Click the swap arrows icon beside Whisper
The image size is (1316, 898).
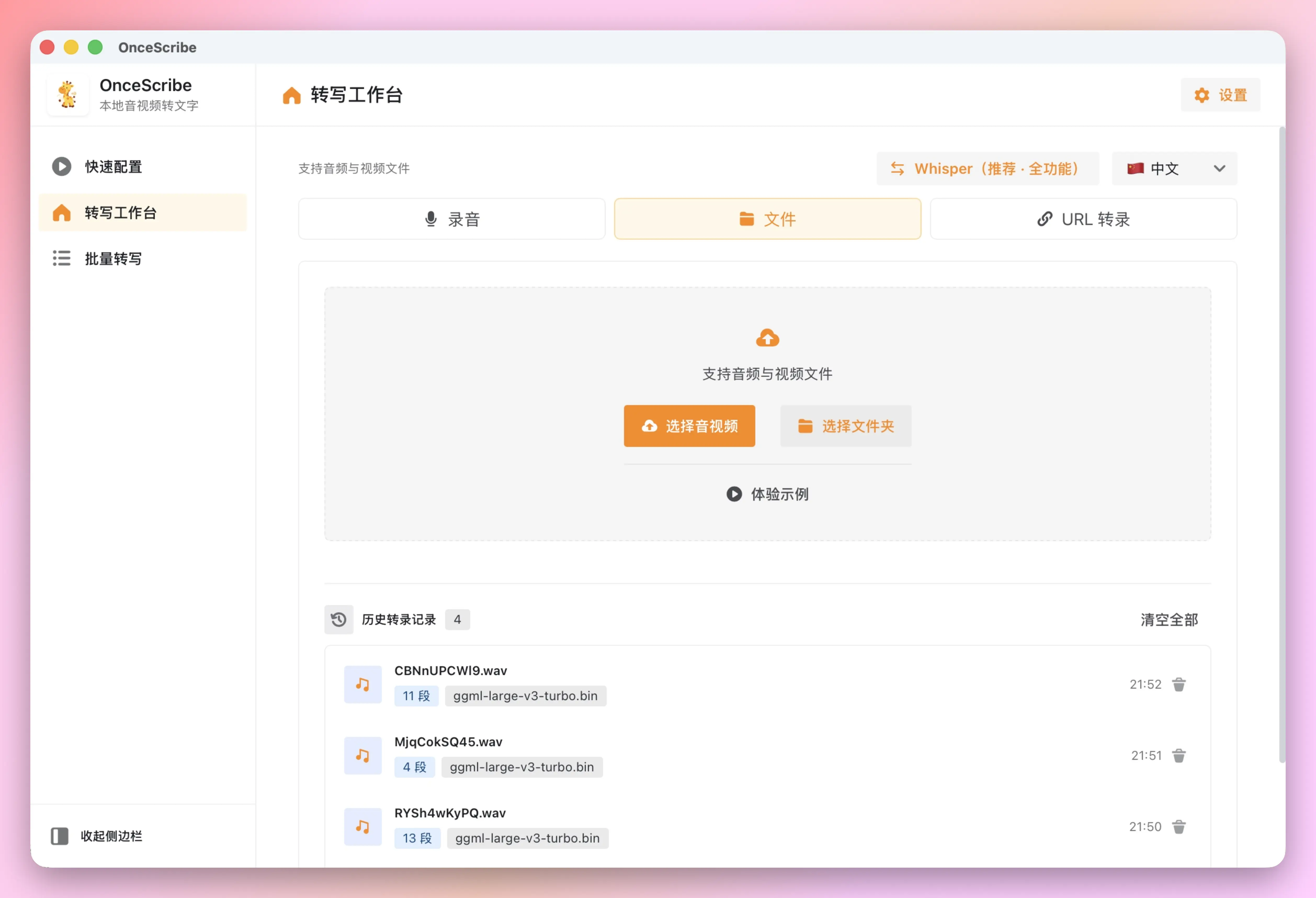897,168
